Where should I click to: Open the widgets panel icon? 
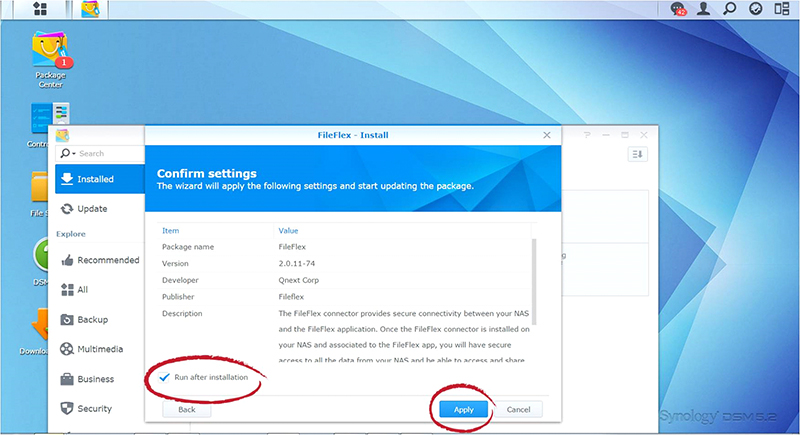tap(782, 9)
